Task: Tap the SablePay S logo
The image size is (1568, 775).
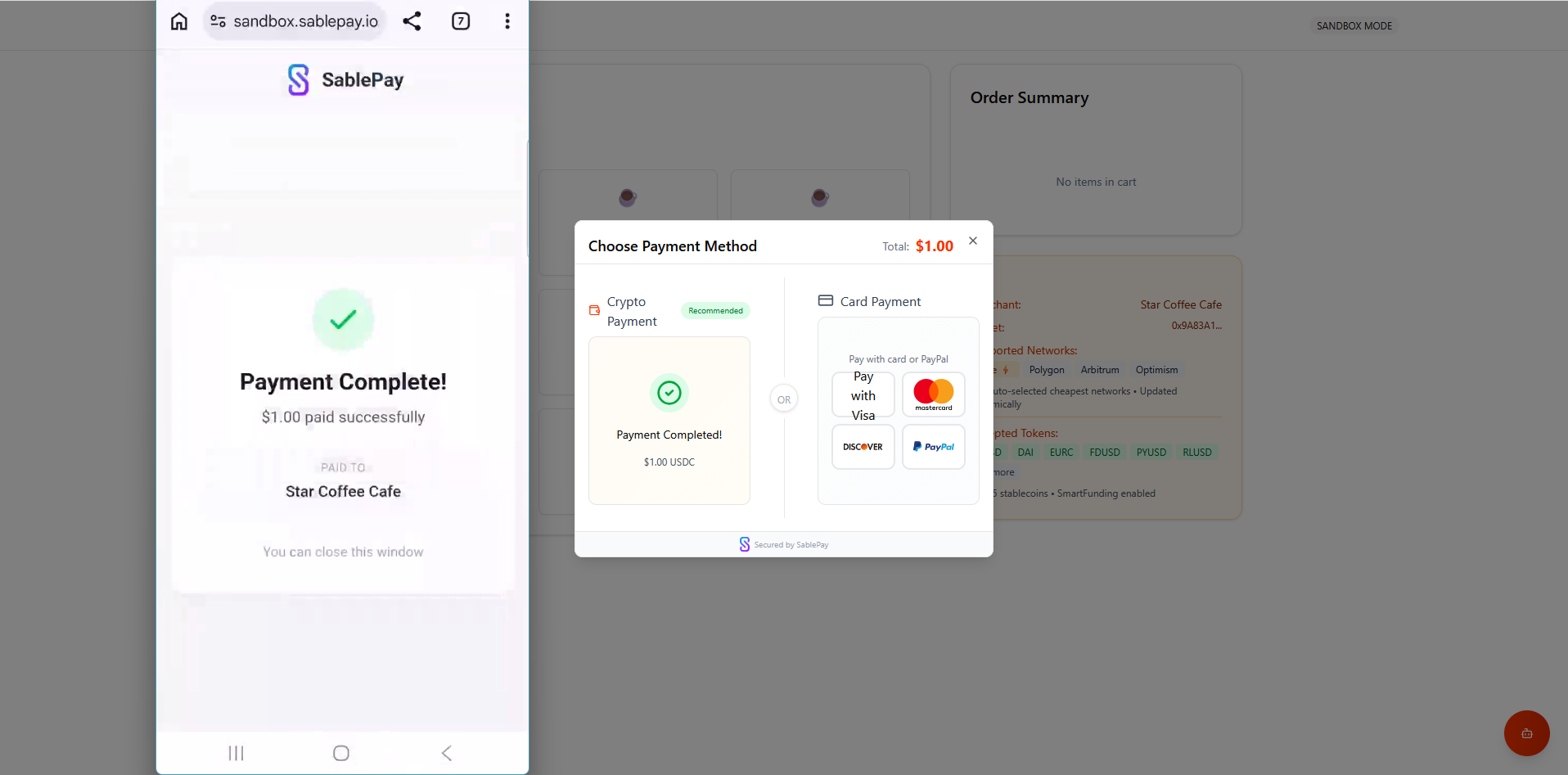Action: [x=299, y=80]
